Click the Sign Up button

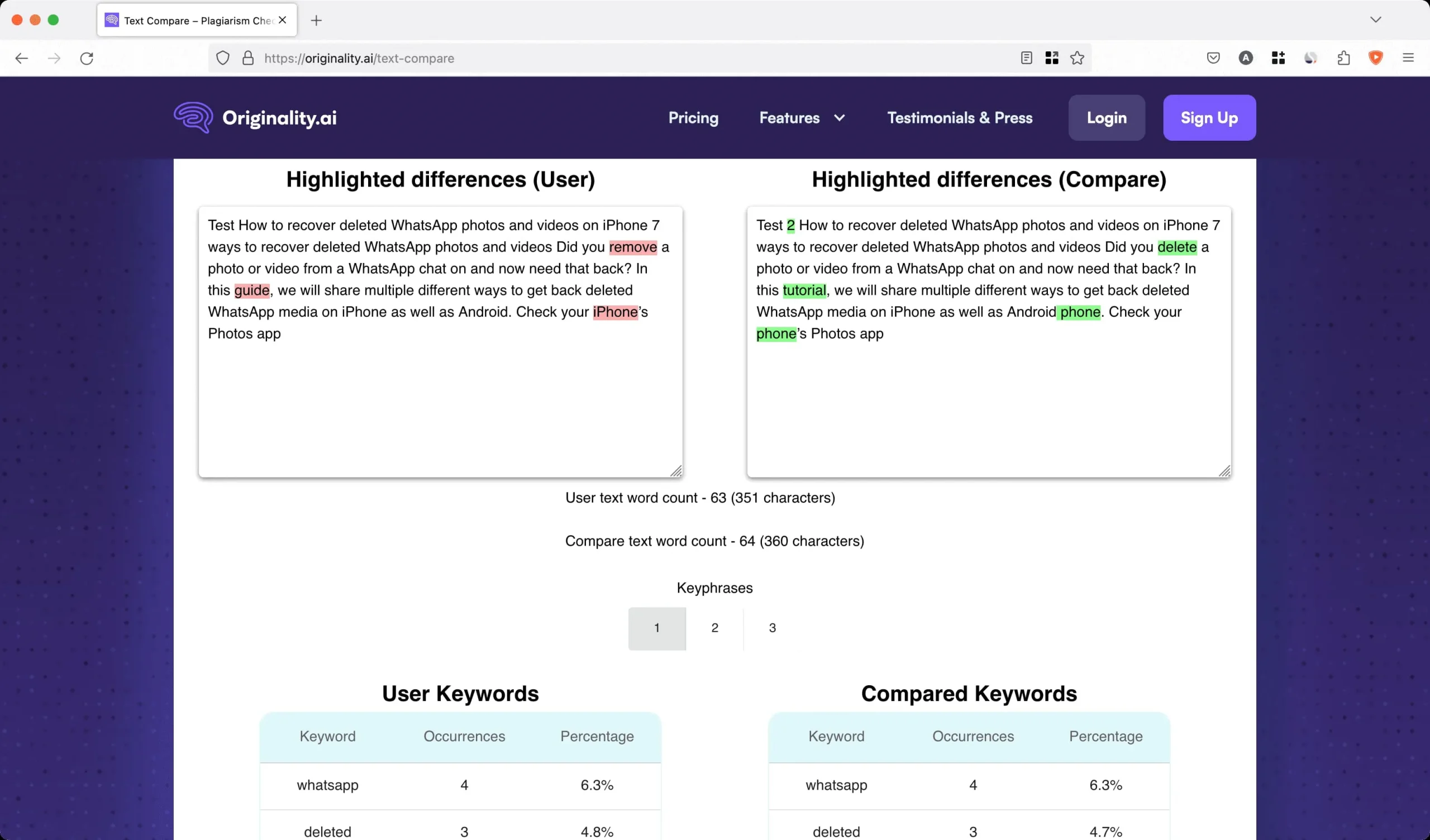point(1209,117)
